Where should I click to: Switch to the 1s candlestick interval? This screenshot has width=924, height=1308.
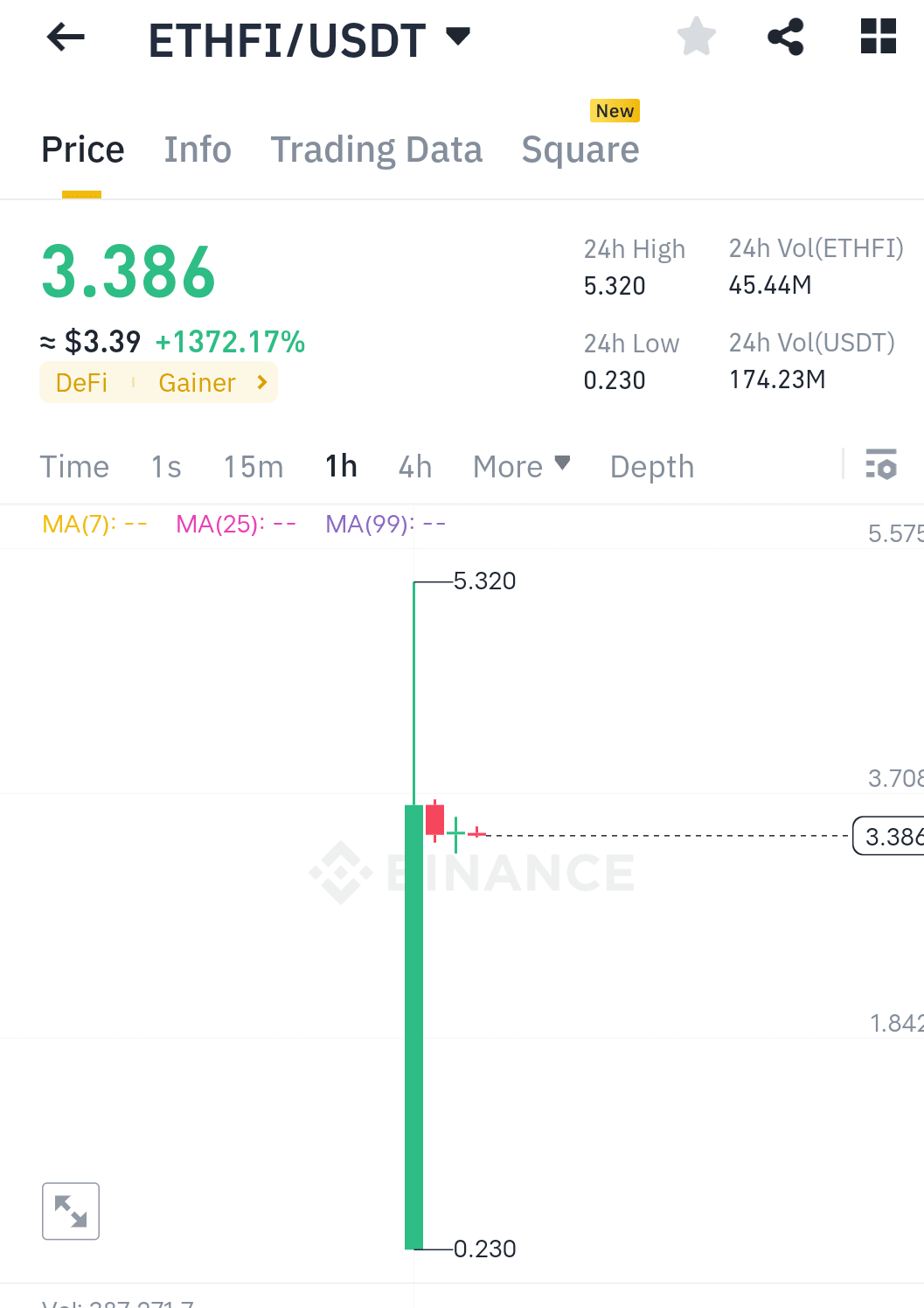165,466
